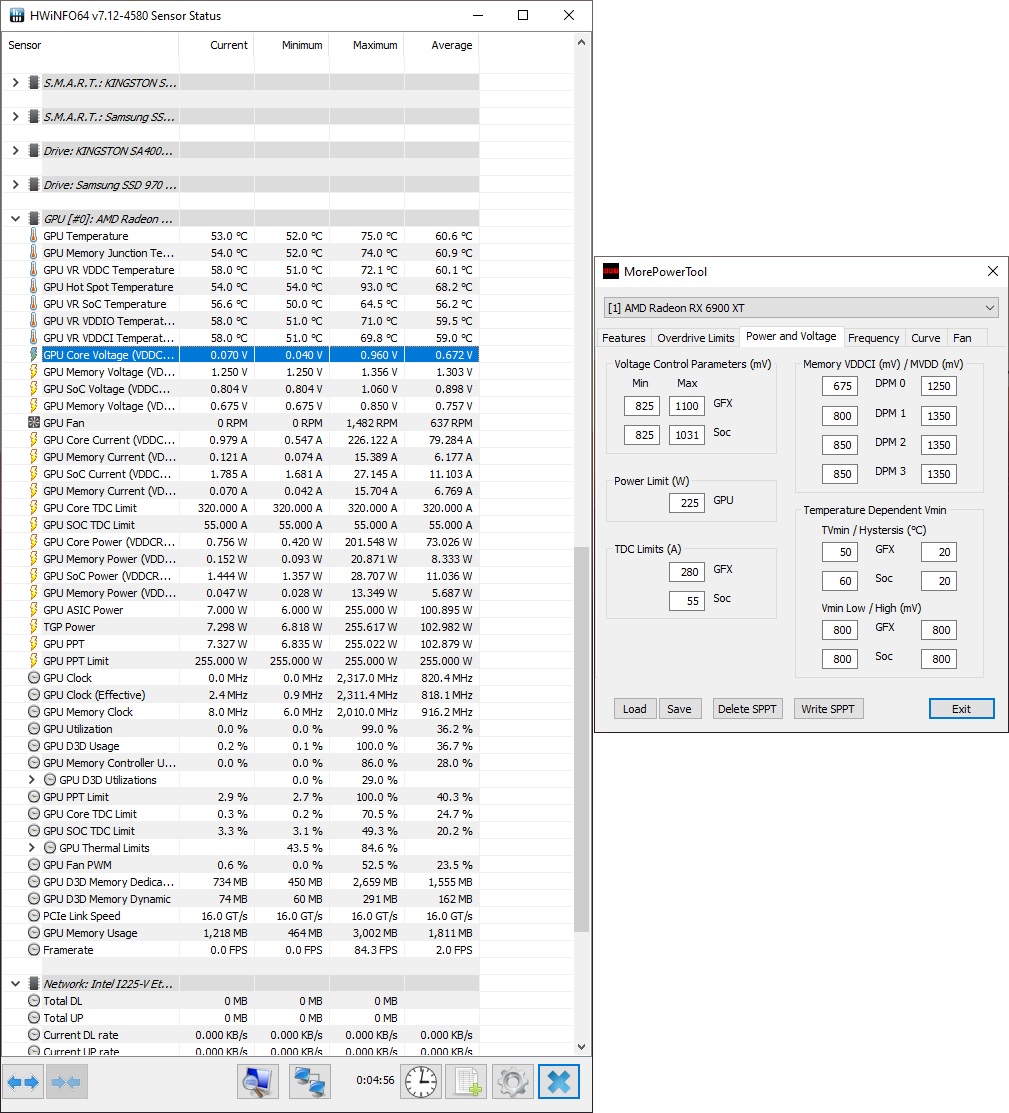Expand GPU Thermal Limits subgroup
Viewport: 1009px width, 1113px height.
click(31, 848)
